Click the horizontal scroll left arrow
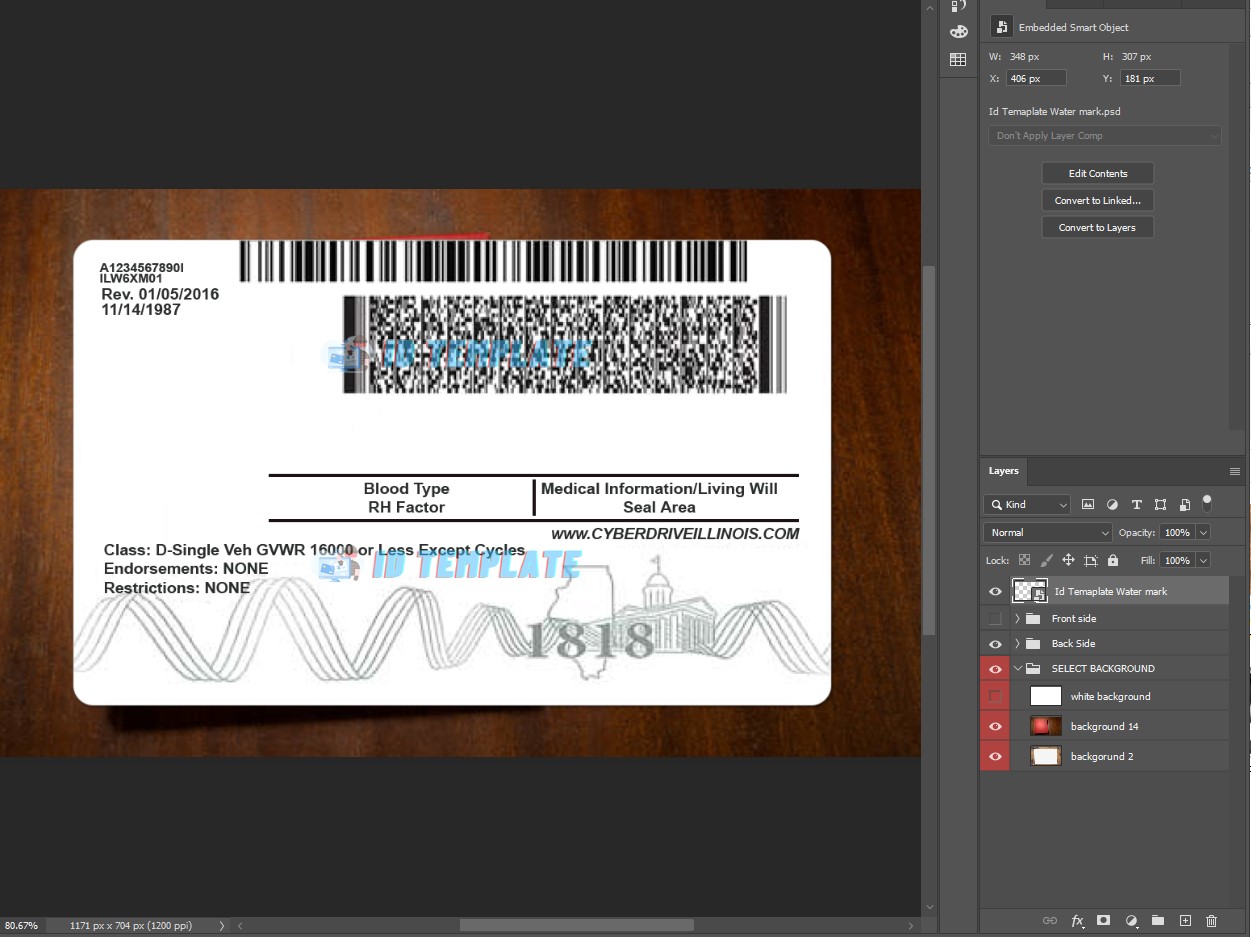 click(x=240, y=926)
